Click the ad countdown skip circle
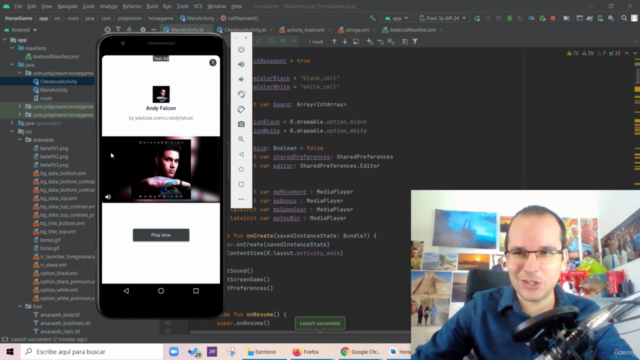 point(213,62)
